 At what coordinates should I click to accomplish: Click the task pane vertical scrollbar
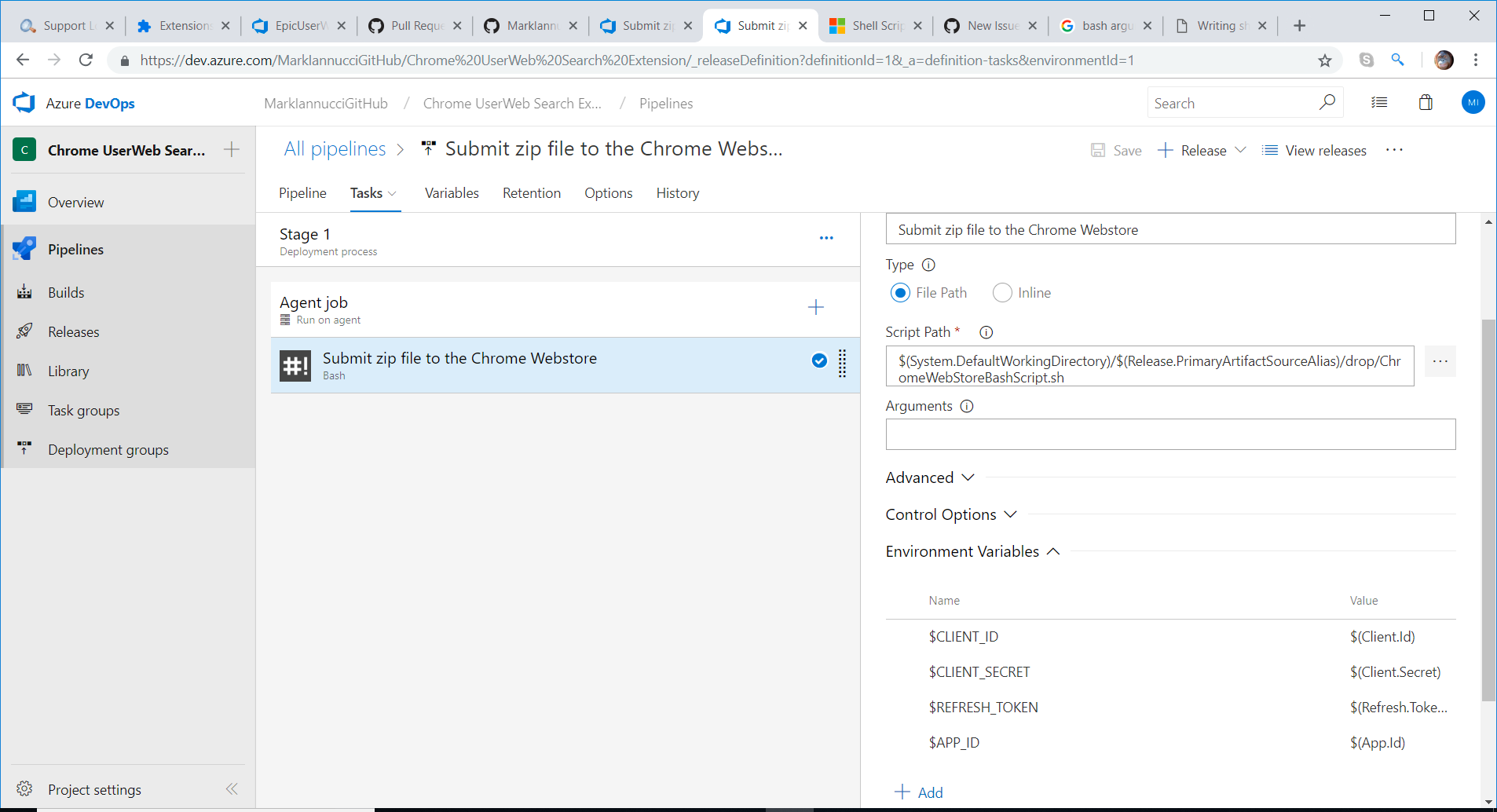tap(1488, 510)
